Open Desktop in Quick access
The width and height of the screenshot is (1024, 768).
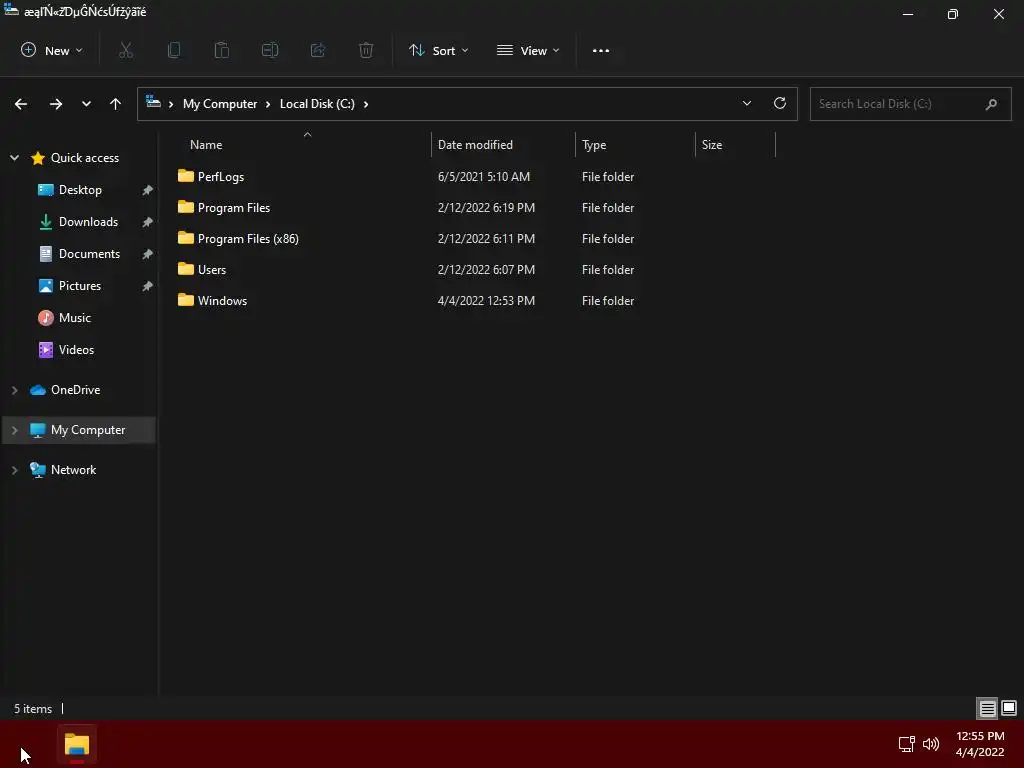tap(80, 190)
